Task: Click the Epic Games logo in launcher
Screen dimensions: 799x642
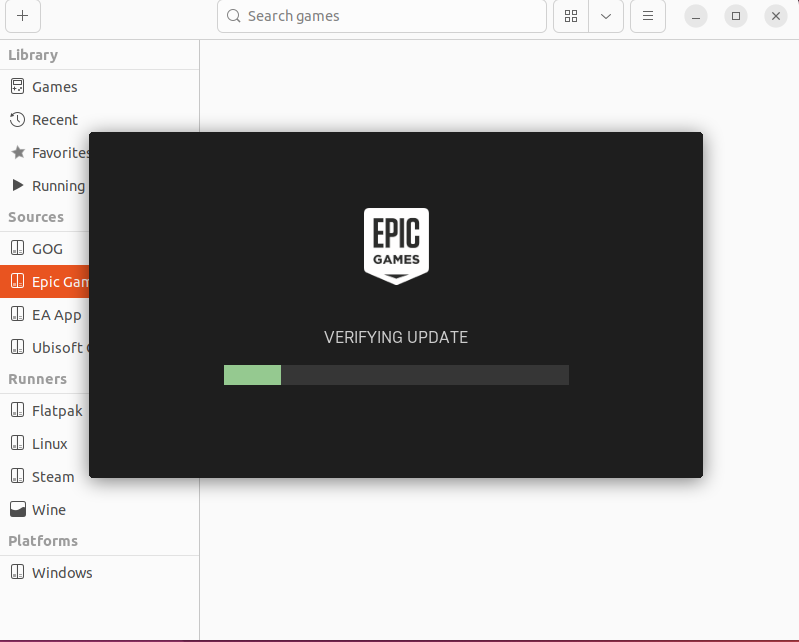Action: (396, 246)
